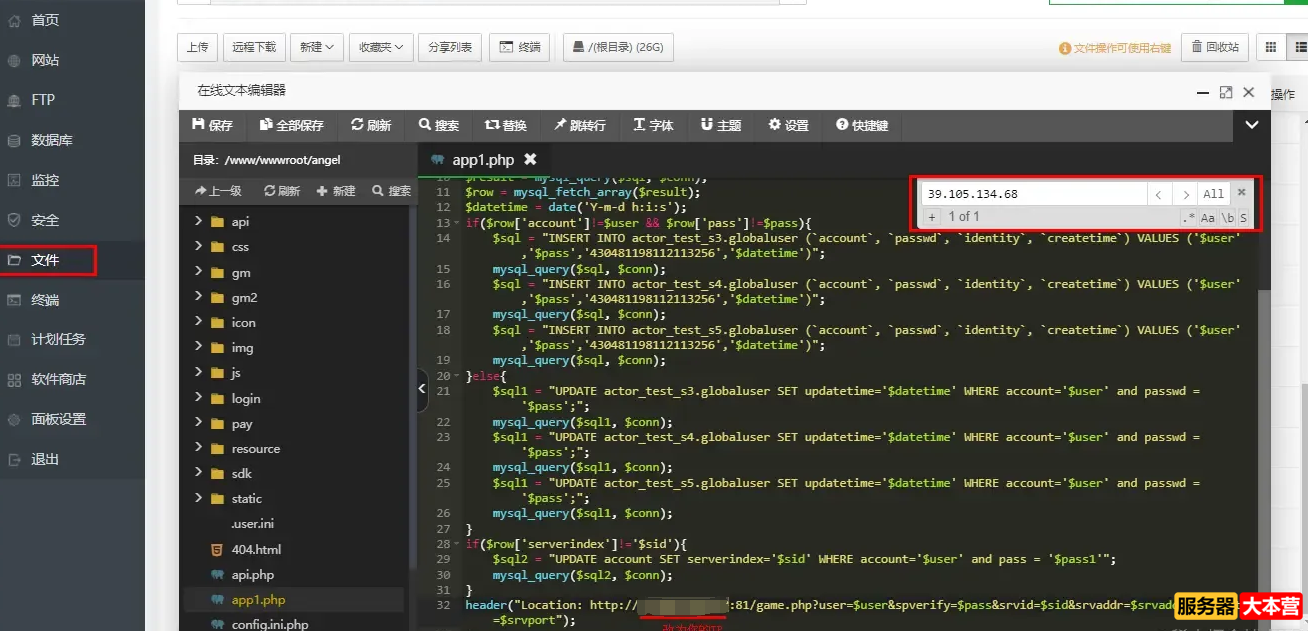Open 首页 in the left sidebar
This screenshot has height=631, width=1308.
click(x=45, y=20)
